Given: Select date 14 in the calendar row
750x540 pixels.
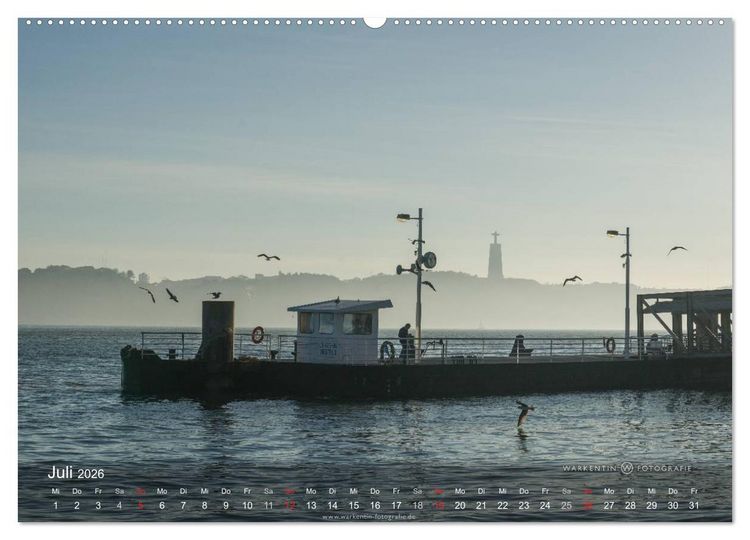Looking at the screenshot, I should pos(332,505).
